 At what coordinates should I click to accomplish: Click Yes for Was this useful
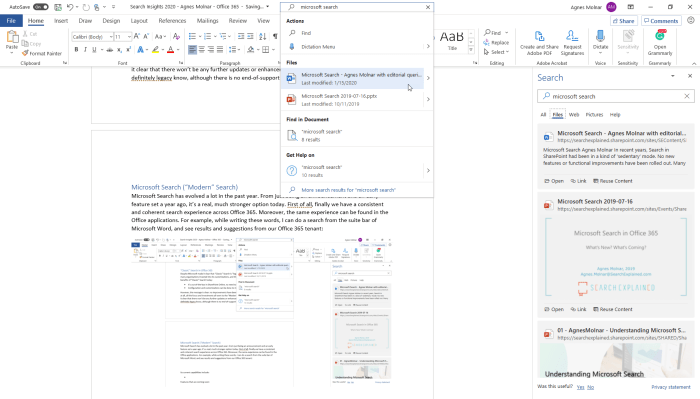(580, 387)
